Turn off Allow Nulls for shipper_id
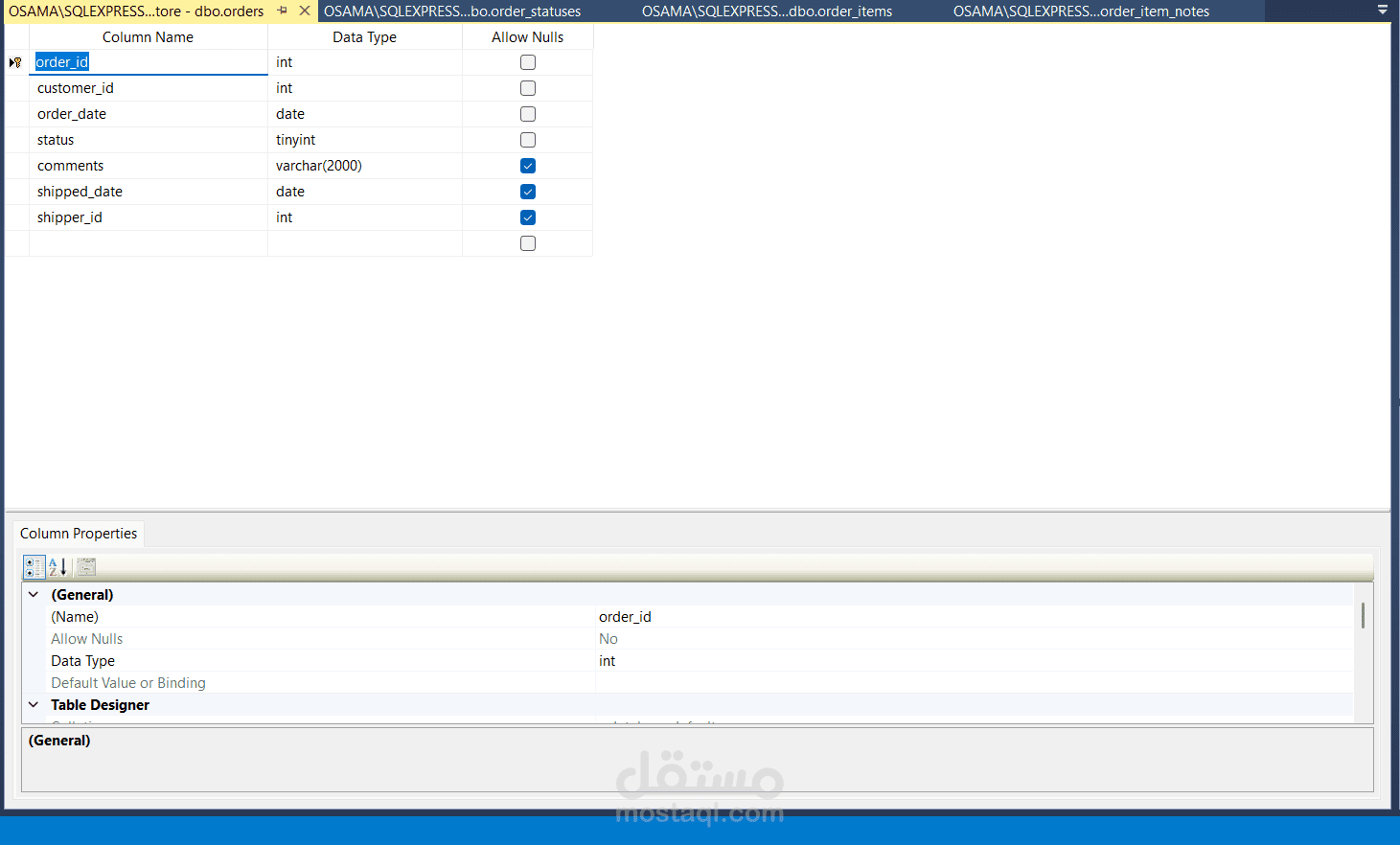 click(x=528, y=217)
